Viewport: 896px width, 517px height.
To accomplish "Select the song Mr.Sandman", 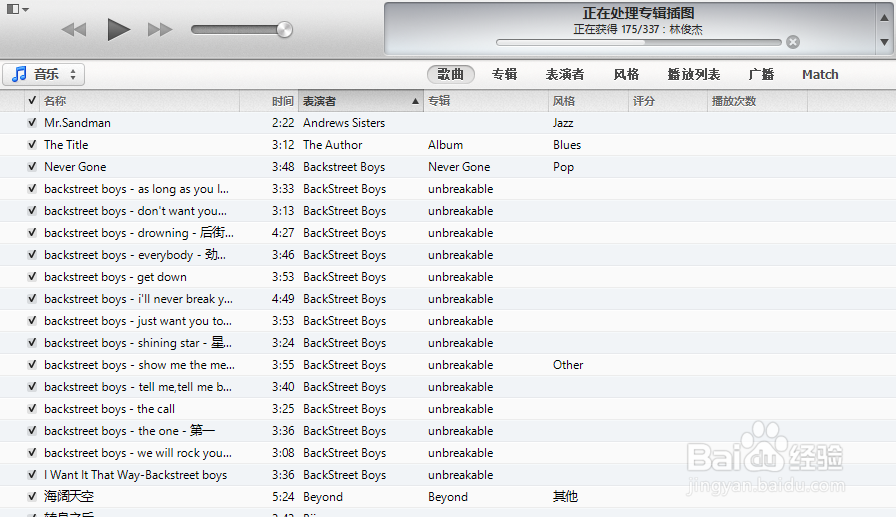I will pyautogui.click(x=78, y=123).
